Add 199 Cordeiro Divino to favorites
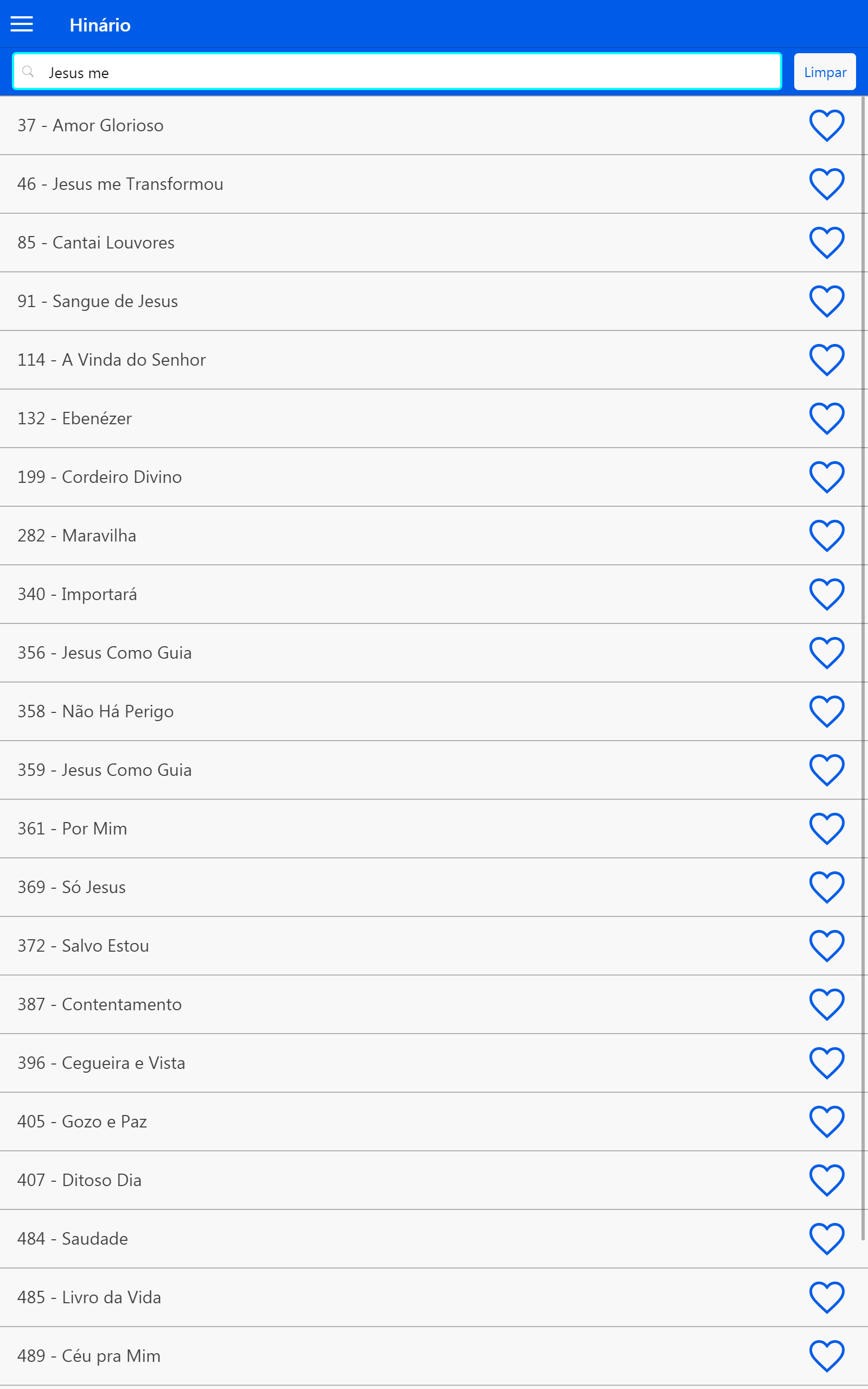Image resolution: width=868 pixels, height=1389 pixels. pyautogui.click(x=827, y=476)
